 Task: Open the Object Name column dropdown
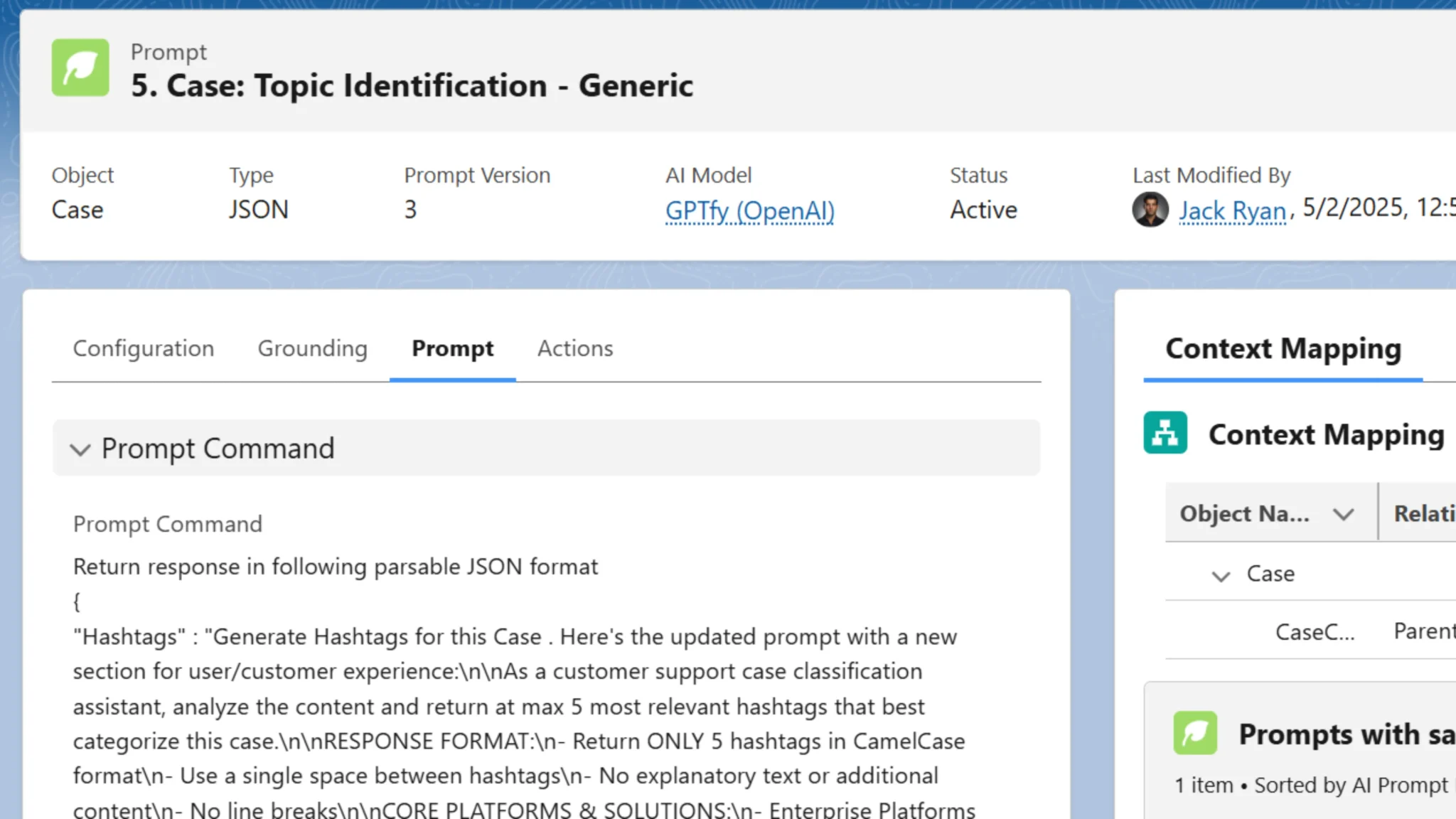point(1344,513)
